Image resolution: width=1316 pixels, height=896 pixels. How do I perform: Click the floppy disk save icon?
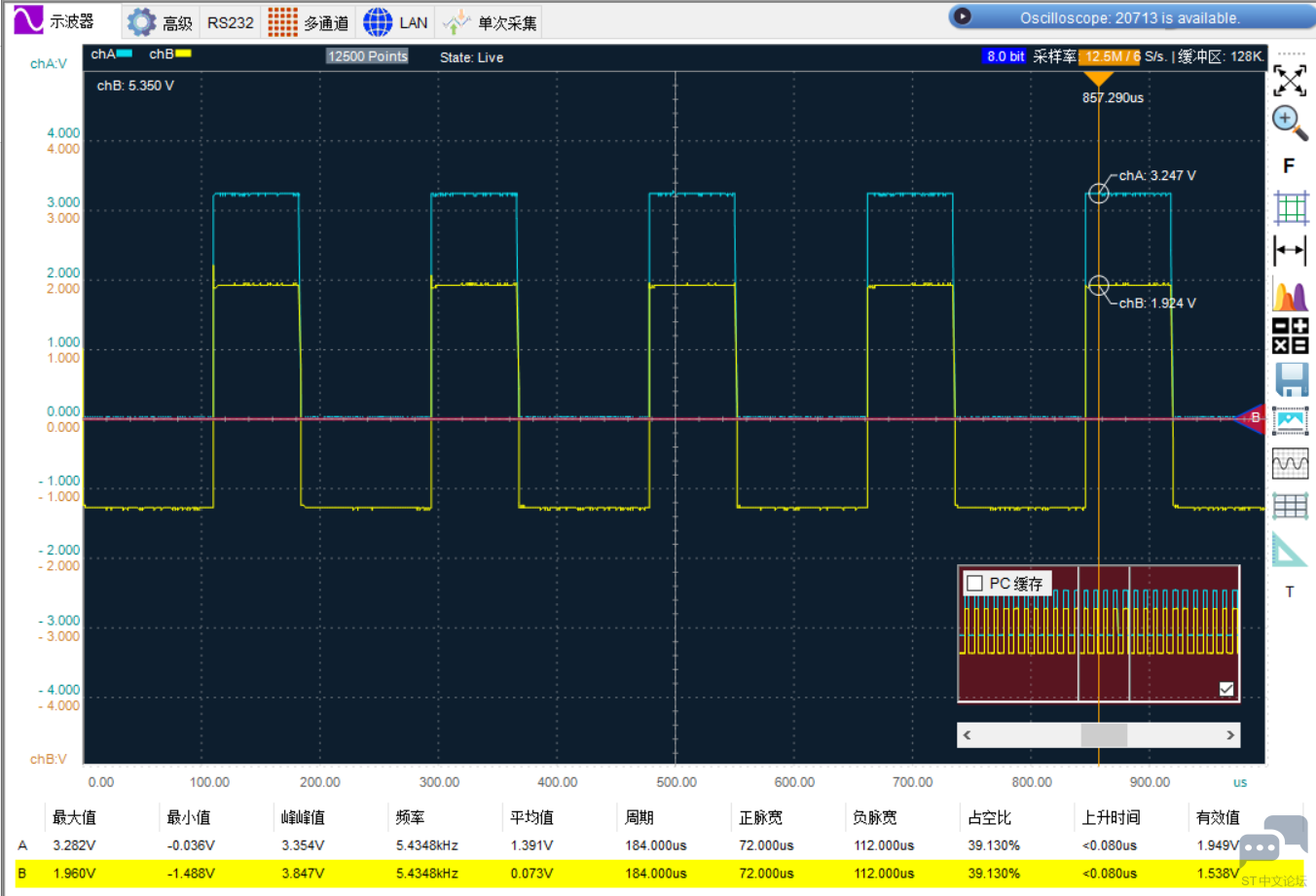point(1291,379)
